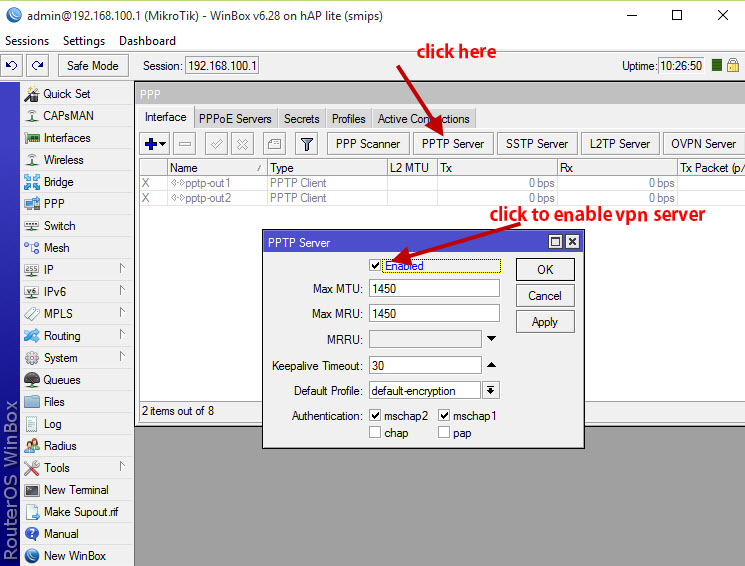This screenshot has width=745, height=566.
Task: Click the redo arrow button
Action: tap(38, 65)
